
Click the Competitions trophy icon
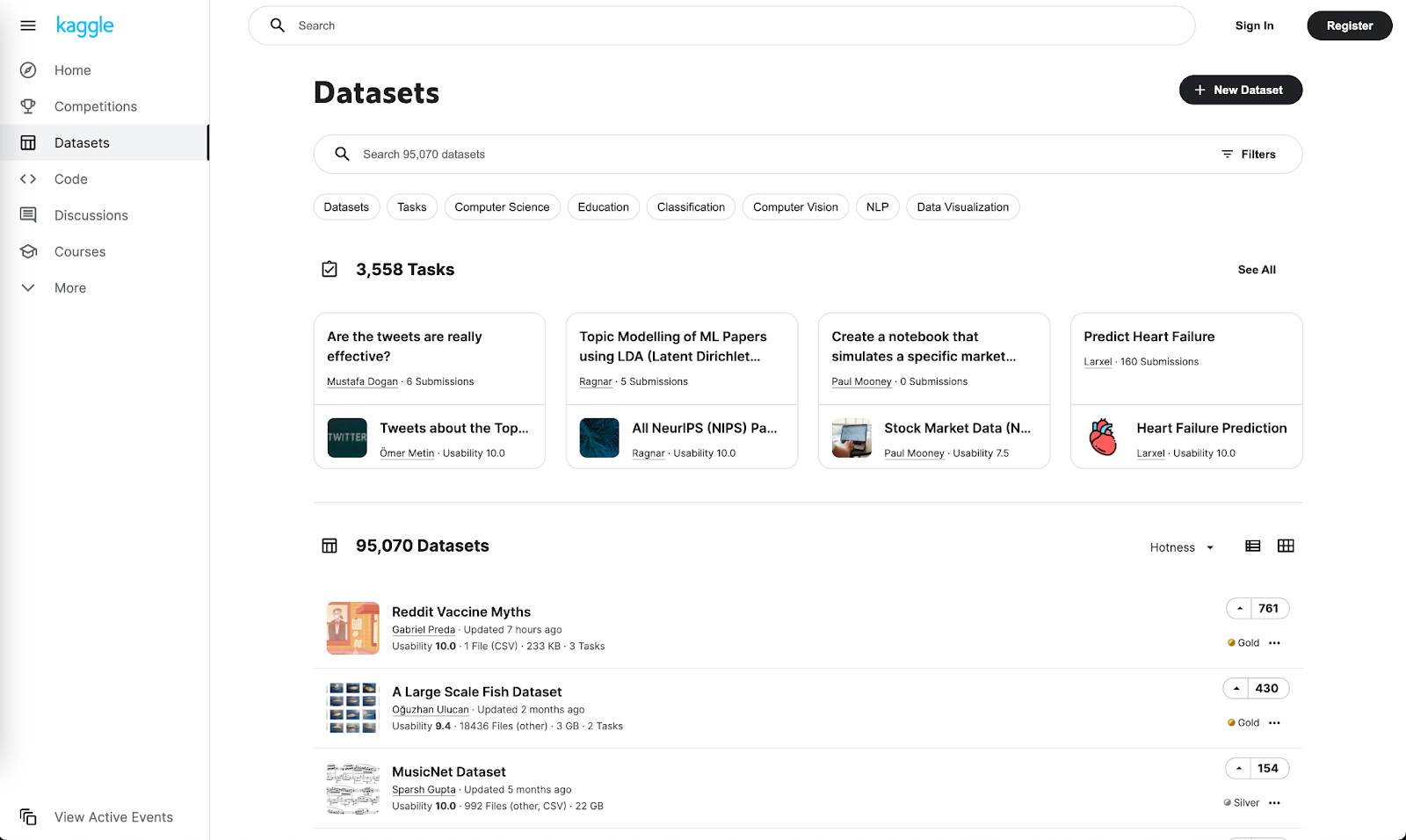click(x=28, y=106)
